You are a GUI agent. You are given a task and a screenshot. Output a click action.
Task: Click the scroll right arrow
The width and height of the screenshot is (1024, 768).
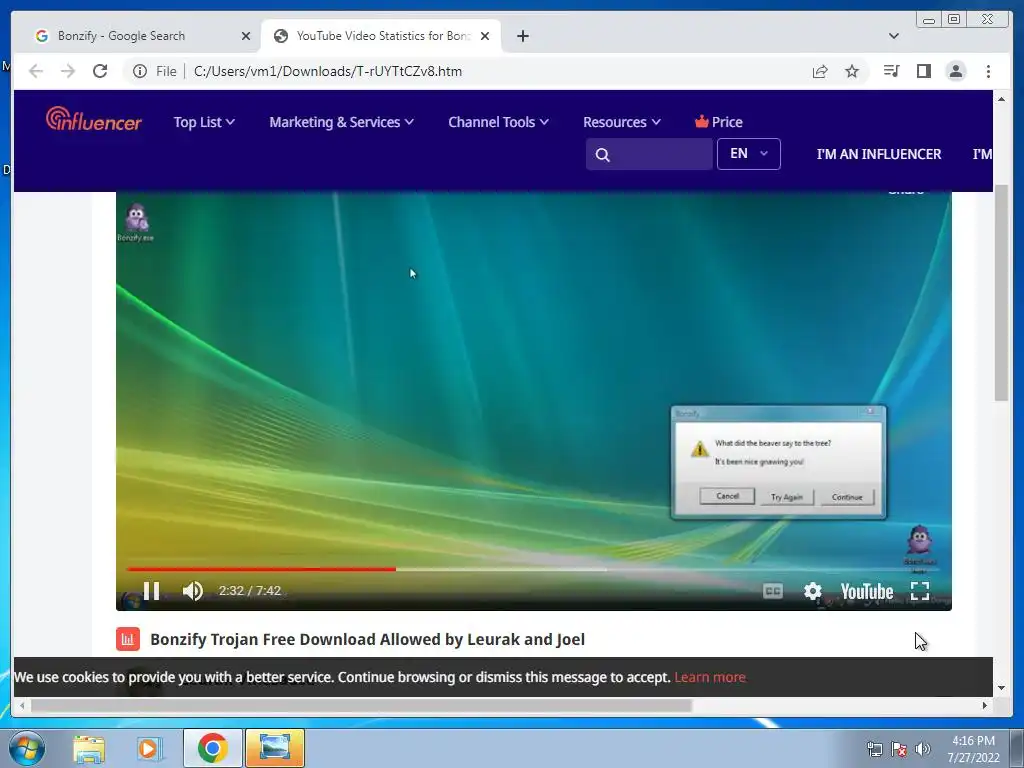point(985,705)
